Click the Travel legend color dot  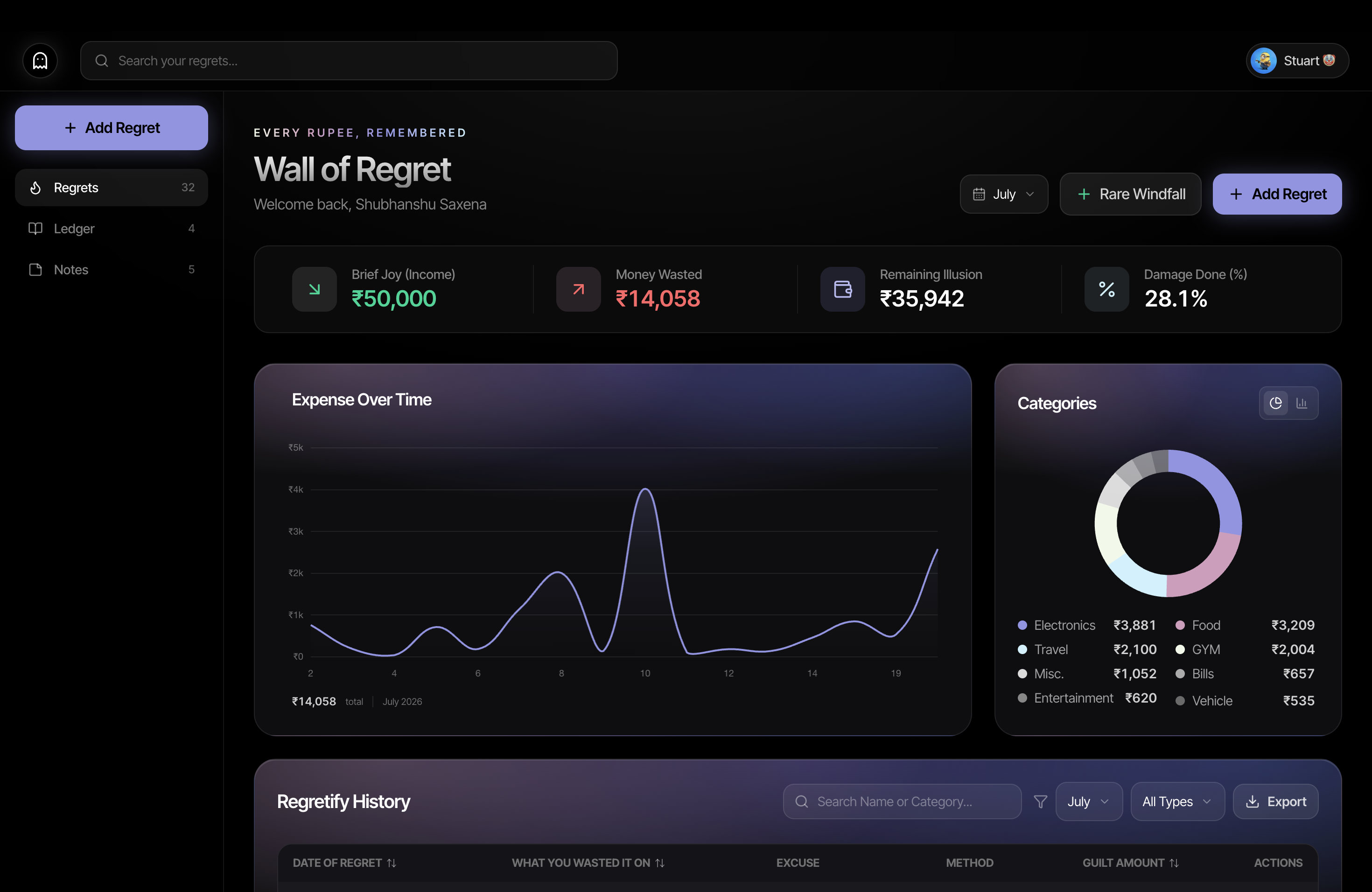pyautogui.click(x=1022, y=649)
